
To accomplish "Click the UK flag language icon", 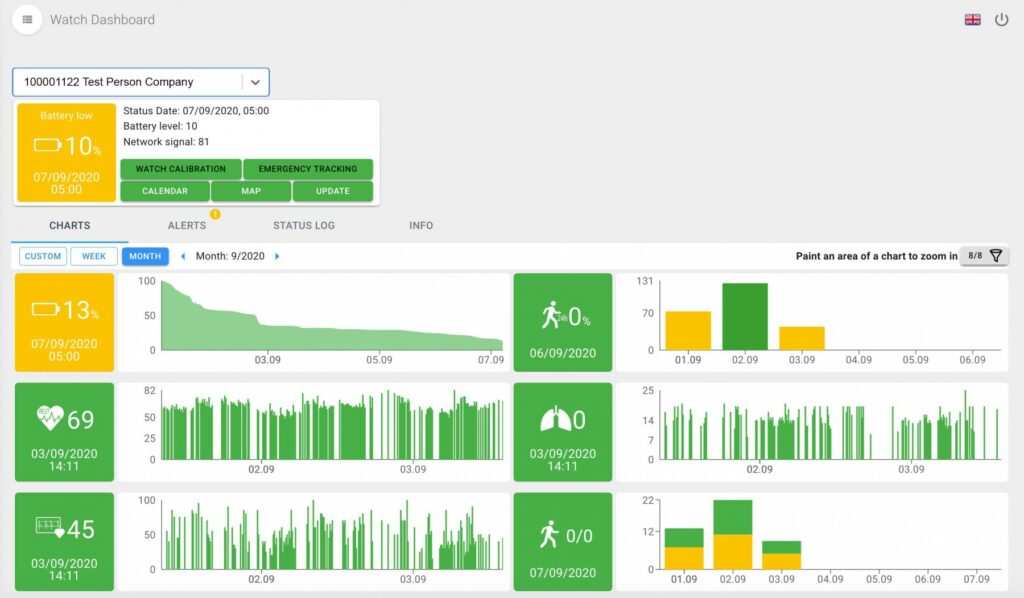I will [x=972, y=20].
